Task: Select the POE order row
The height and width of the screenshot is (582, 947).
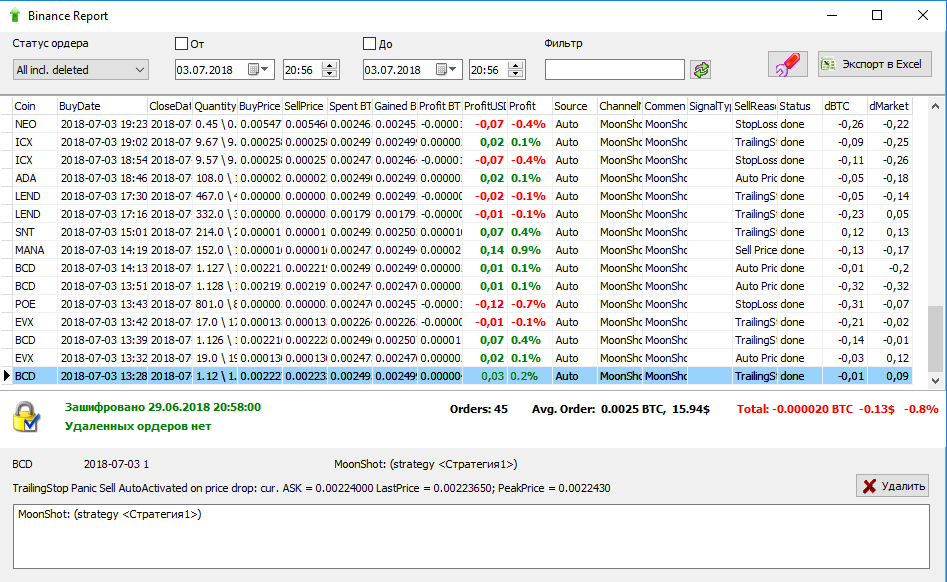Action: click(462, 304)
